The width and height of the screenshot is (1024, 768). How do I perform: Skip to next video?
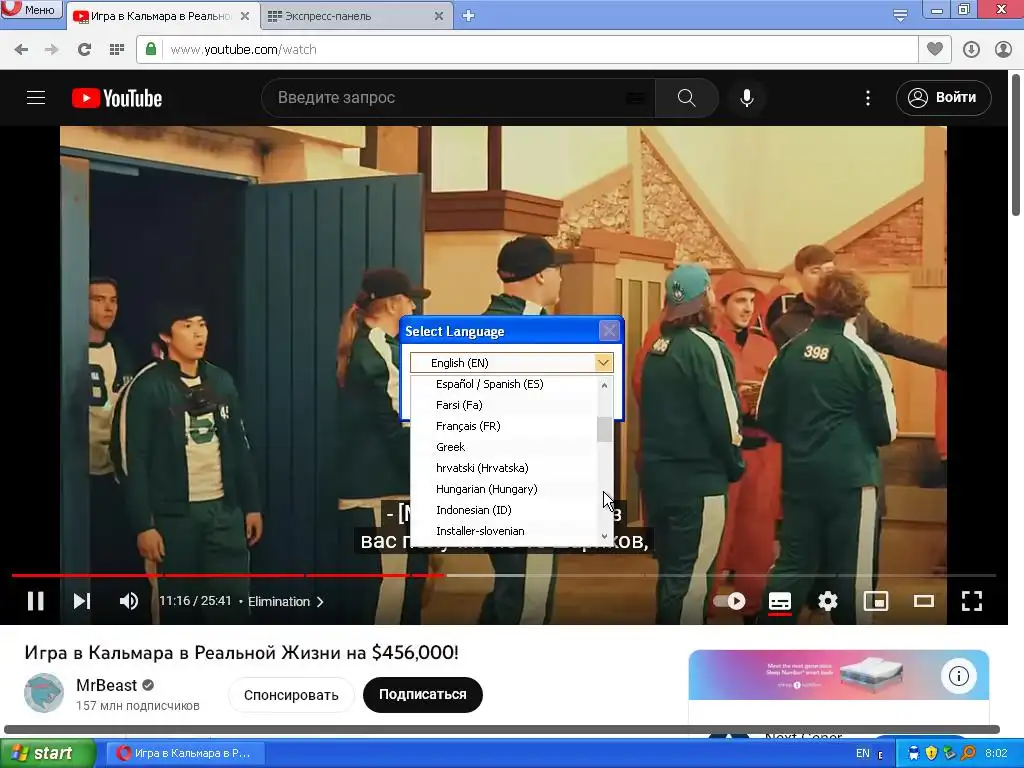[x=82, y=601]
